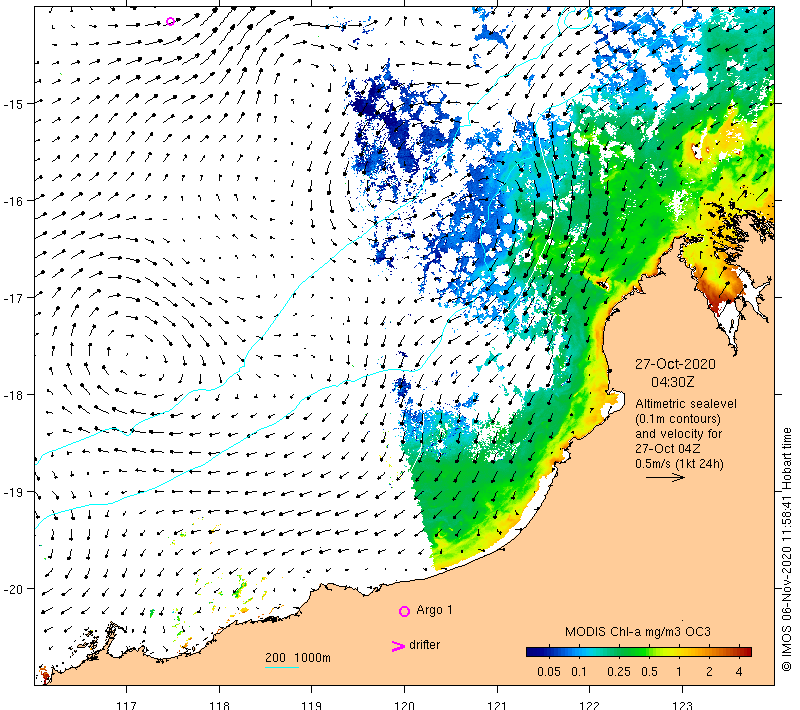Click the latitude axis label -16
This screenshot has height=710, width=800.
[x=13, y=201]
